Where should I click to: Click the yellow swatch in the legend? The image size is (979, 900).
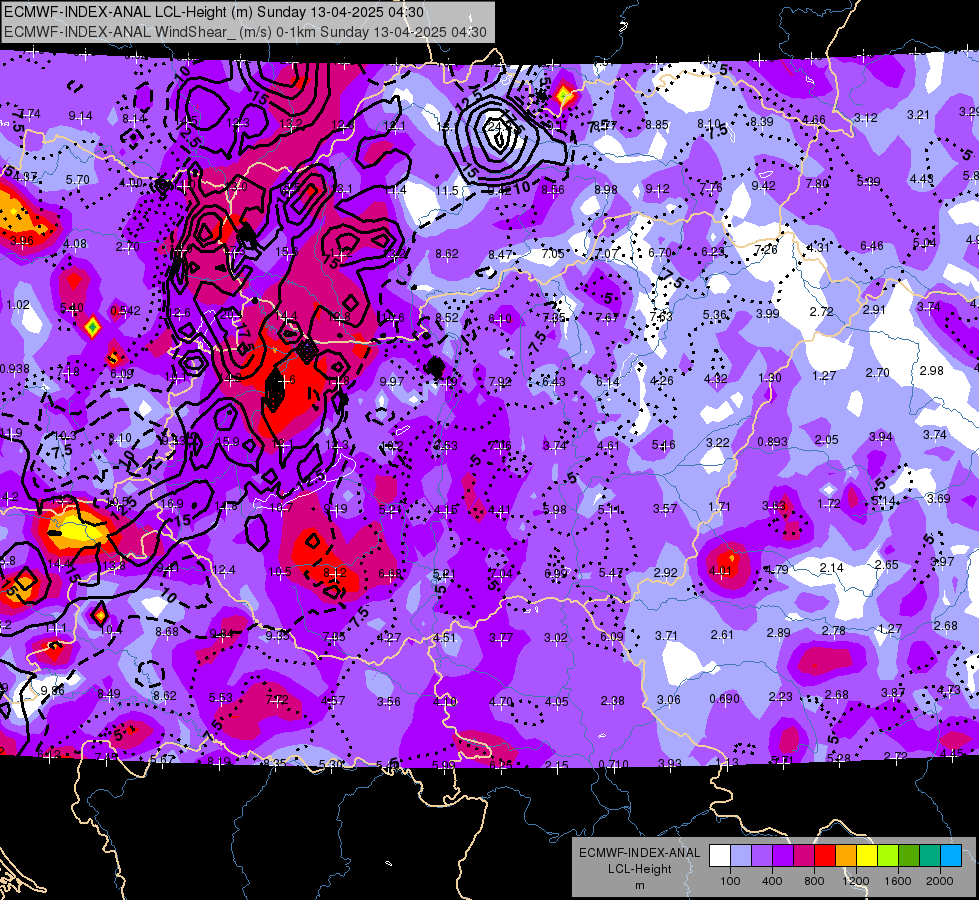point(867,856)
